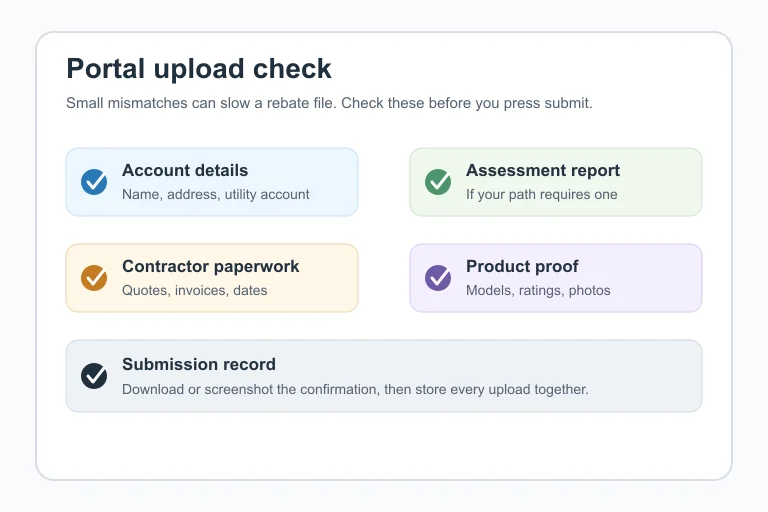Viewport: 768px width, 512px height.
Task: Select the 'Submission record' heading
Action: coord(199,364)
